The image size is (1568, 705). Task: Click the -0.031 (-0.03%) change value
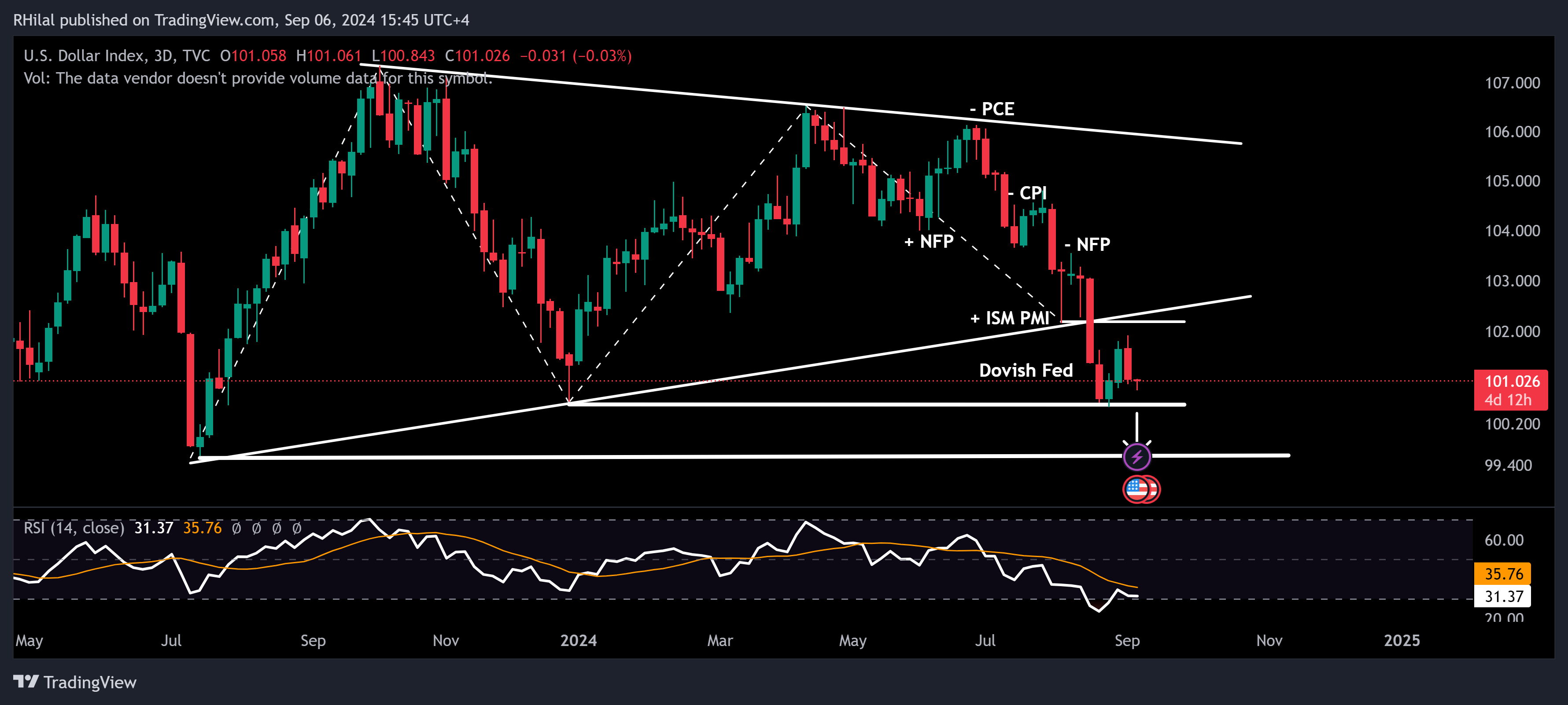tap(576, 56)
